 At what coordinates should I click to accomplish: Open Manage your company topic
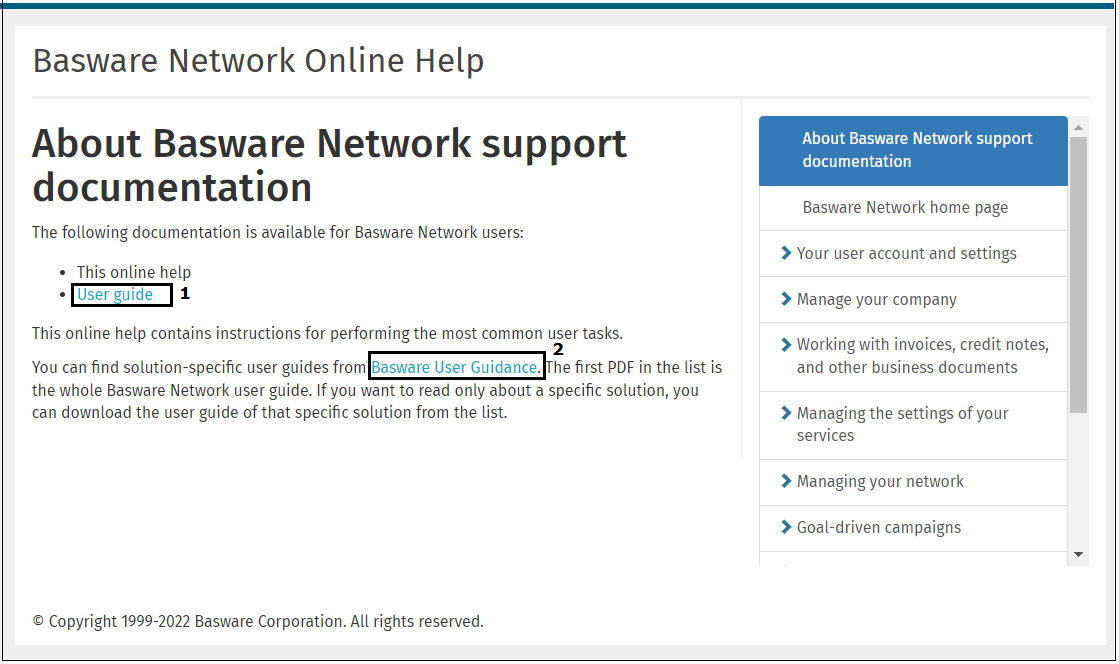tap(876, 300)
